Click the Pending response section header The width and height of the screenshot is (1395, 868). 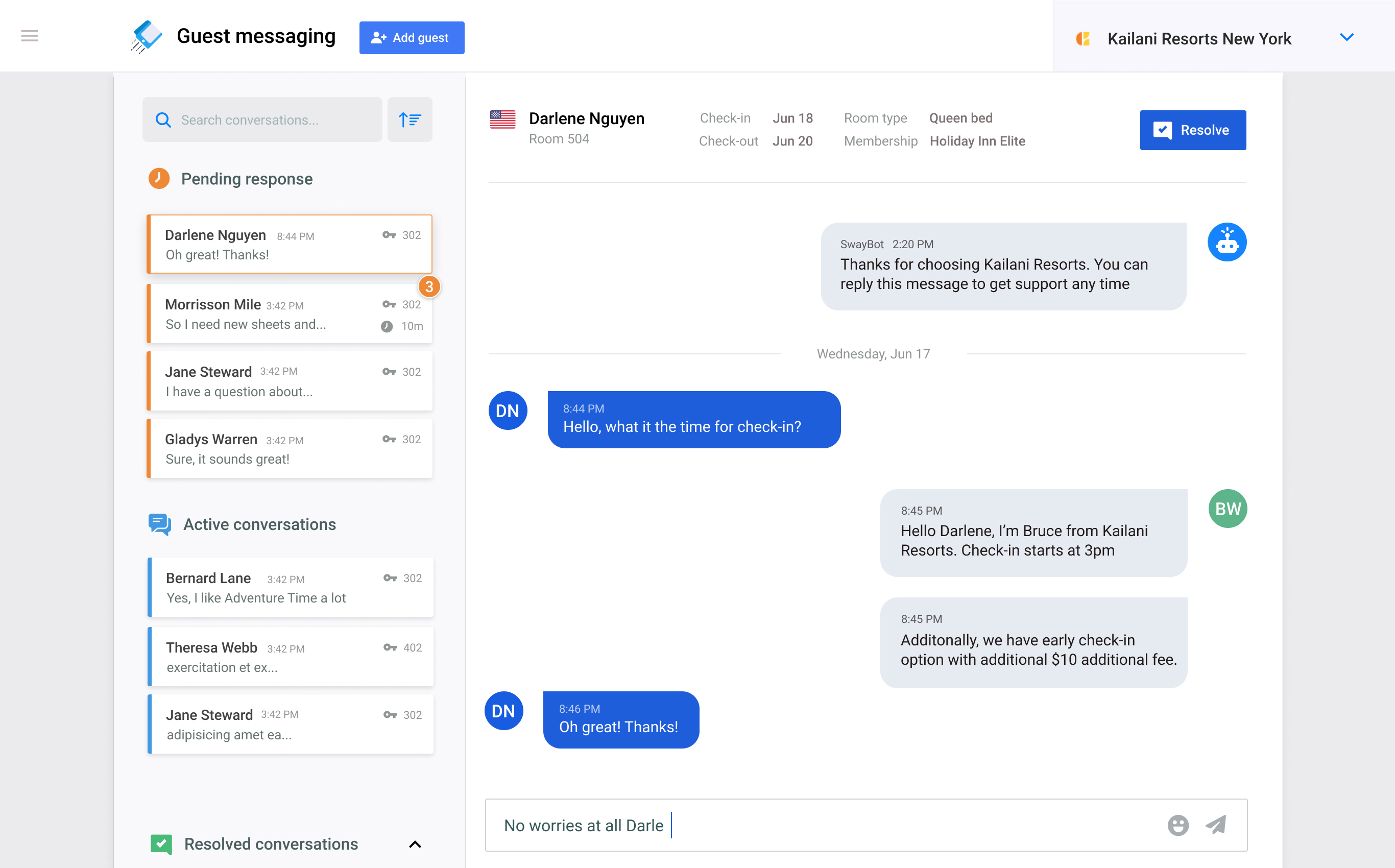[x=246, y=179]
